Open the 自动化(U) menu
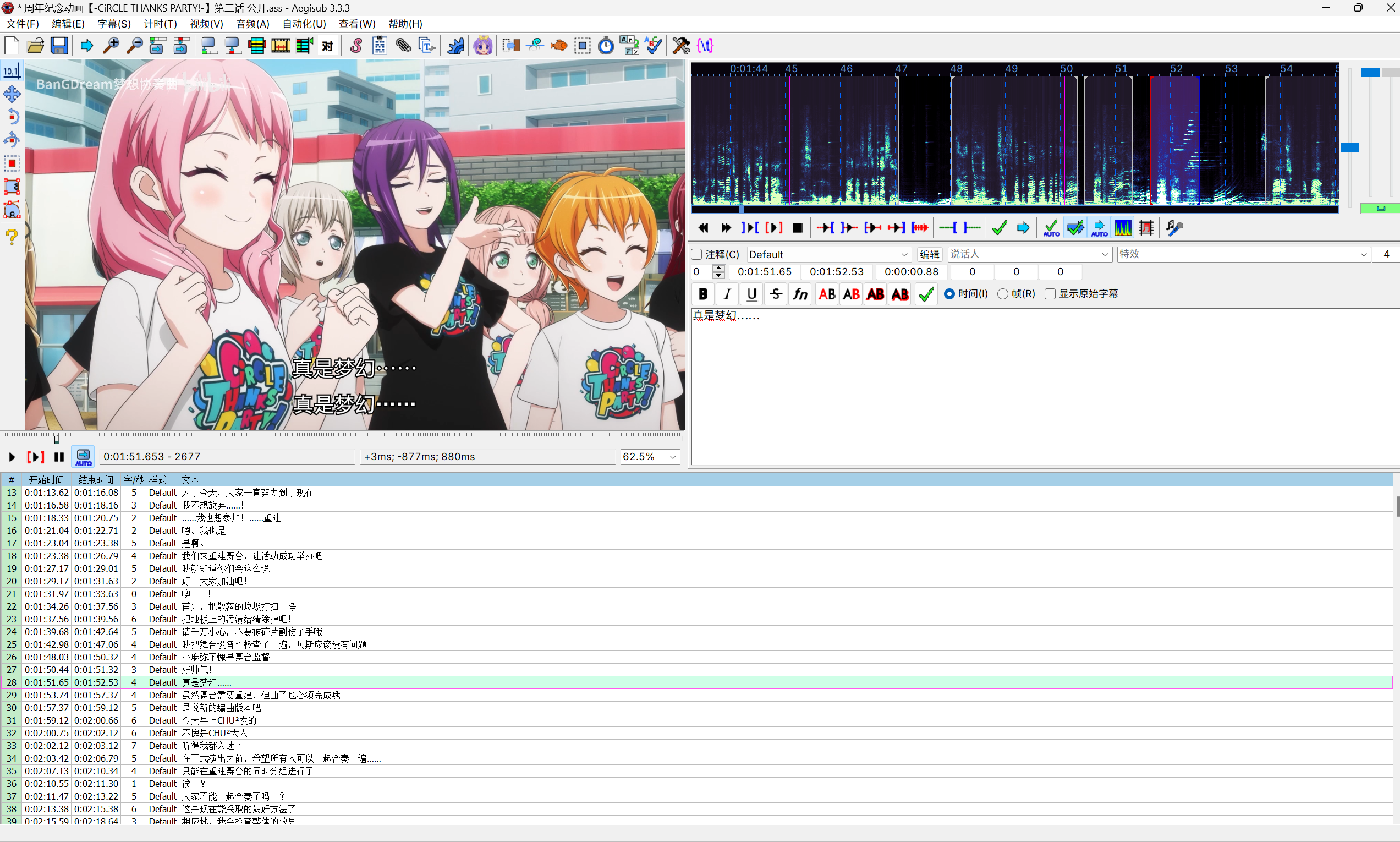The width and height of the screenshot is (1400, 842). click(305, 24)
